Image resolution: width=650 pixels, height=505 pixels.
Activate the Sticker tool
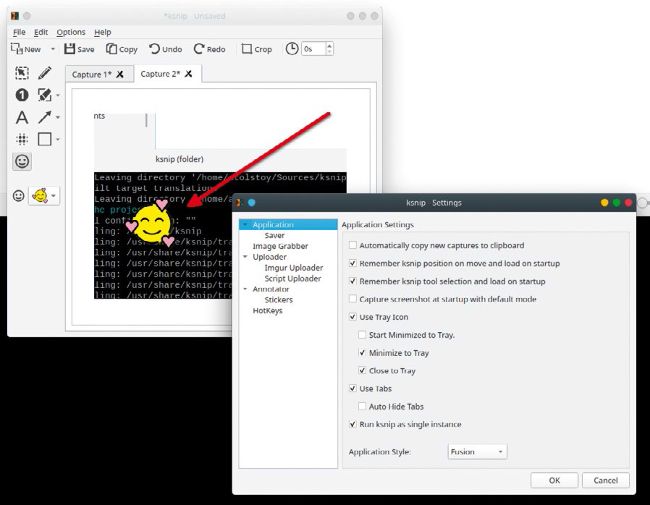[22, 161]
